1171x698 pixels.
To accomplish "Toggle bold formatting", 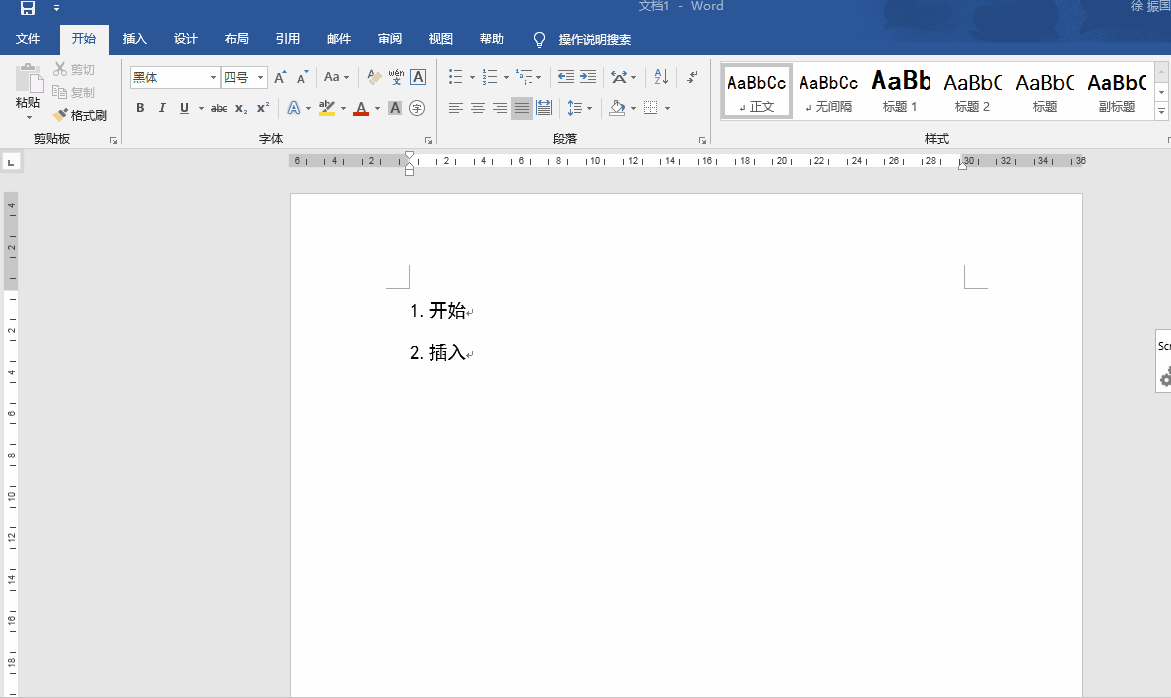I will tap(140, 108).
